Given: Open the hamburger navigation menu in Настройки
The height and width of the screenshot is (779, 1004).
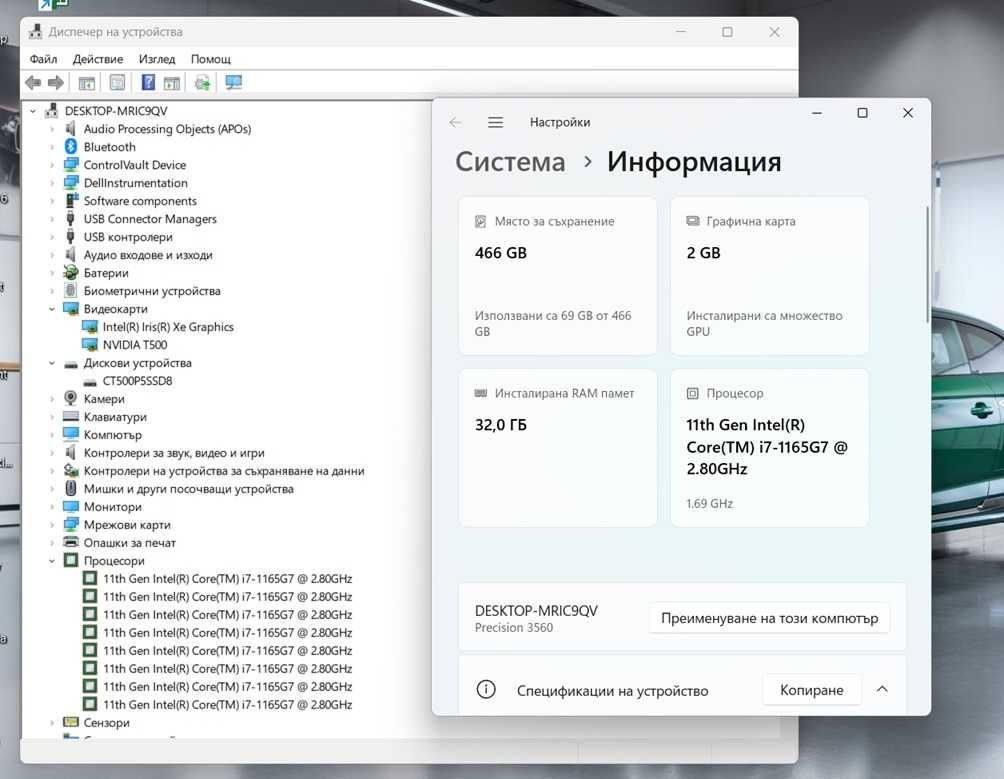Looking at the screenshot, I should pyautogui.click(x=496, y=122).
